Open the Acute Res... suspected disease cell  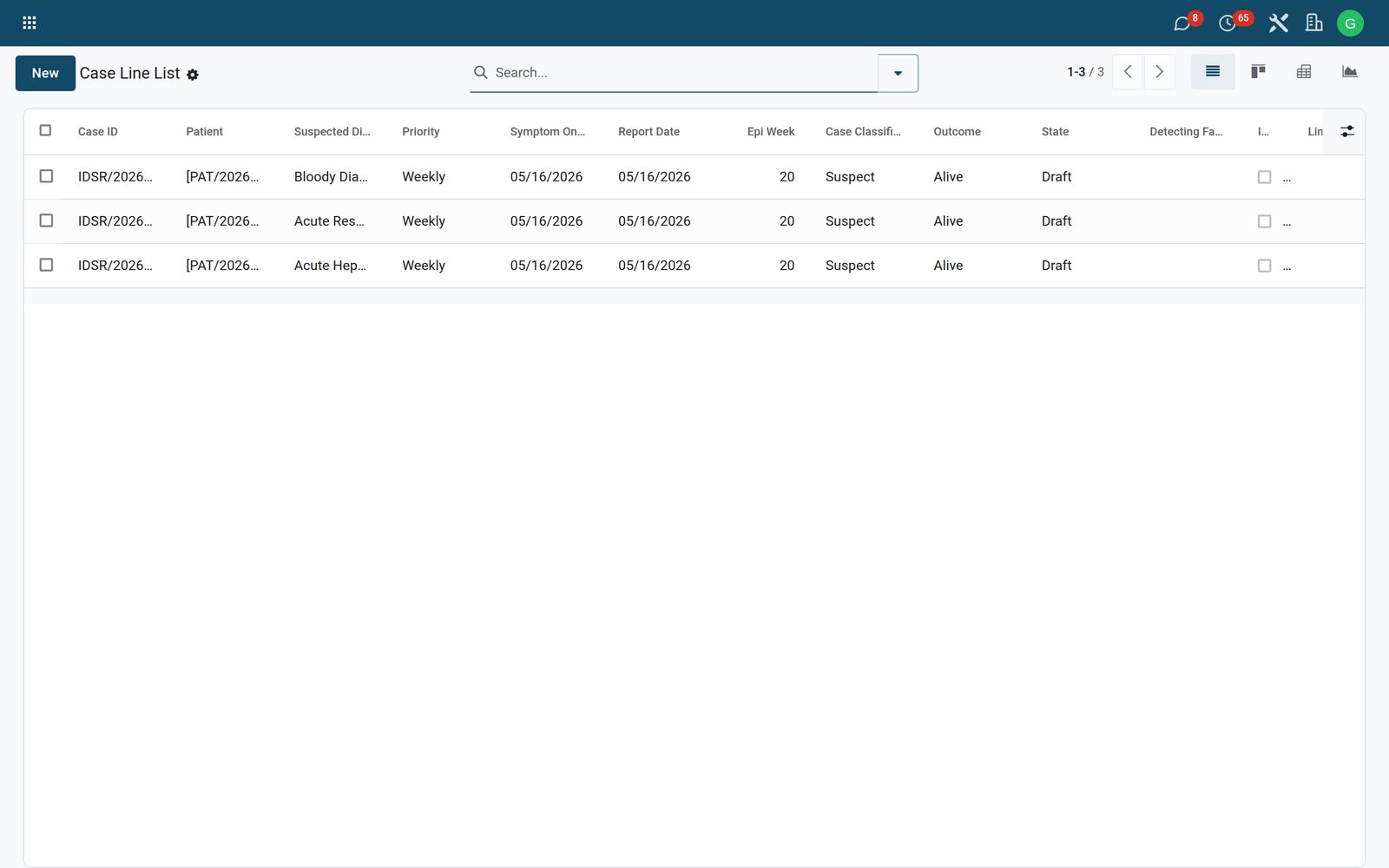click(329, 221)
